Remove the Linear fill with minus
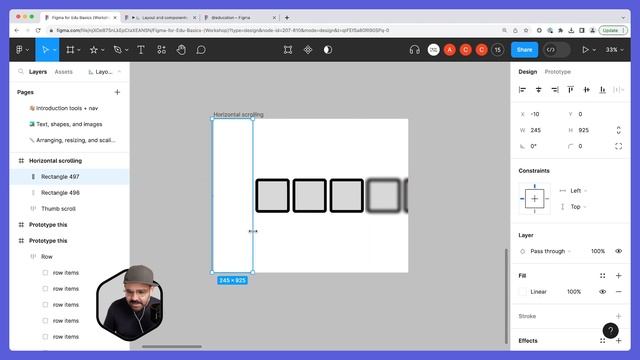Image resolution: width=640 pixels, height=360 pixels. [x=618, y=292]
